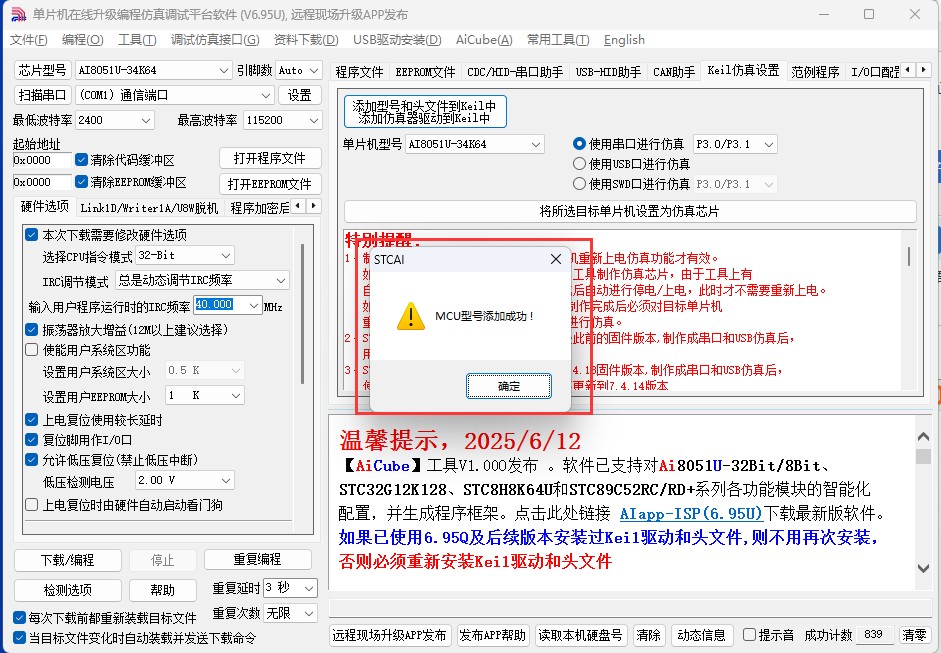Open 最低波特率 2400 dropdown

[x=115, y=120]
